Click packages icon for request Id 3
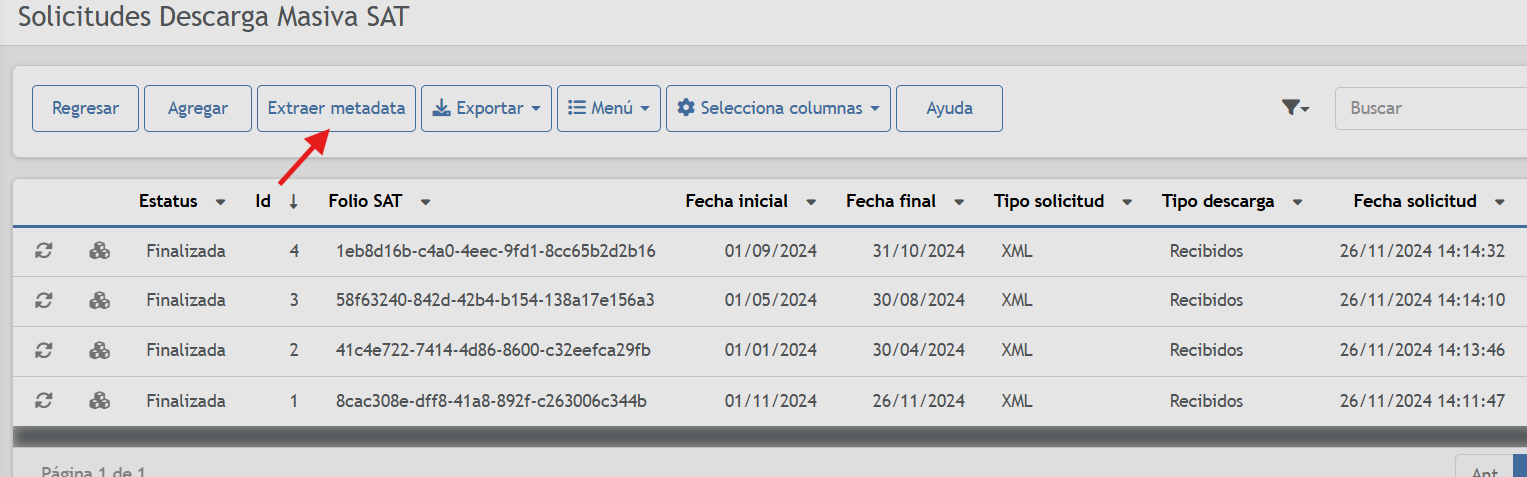Screen dimensions: 1527x477 pyautogui.click(x=99, y=300)
